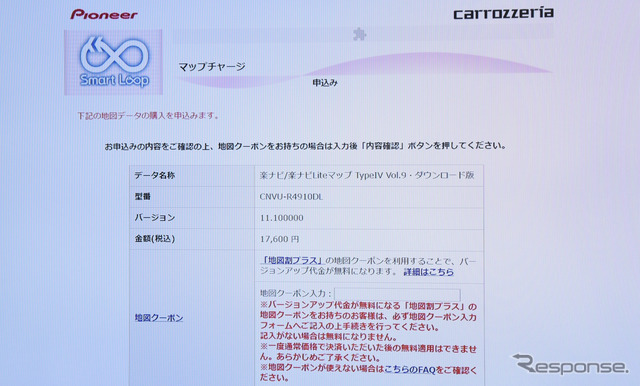The height and width of the screenshot is (386, 640).
Task: Click the Pioneer logo
Action: point(104,15)
